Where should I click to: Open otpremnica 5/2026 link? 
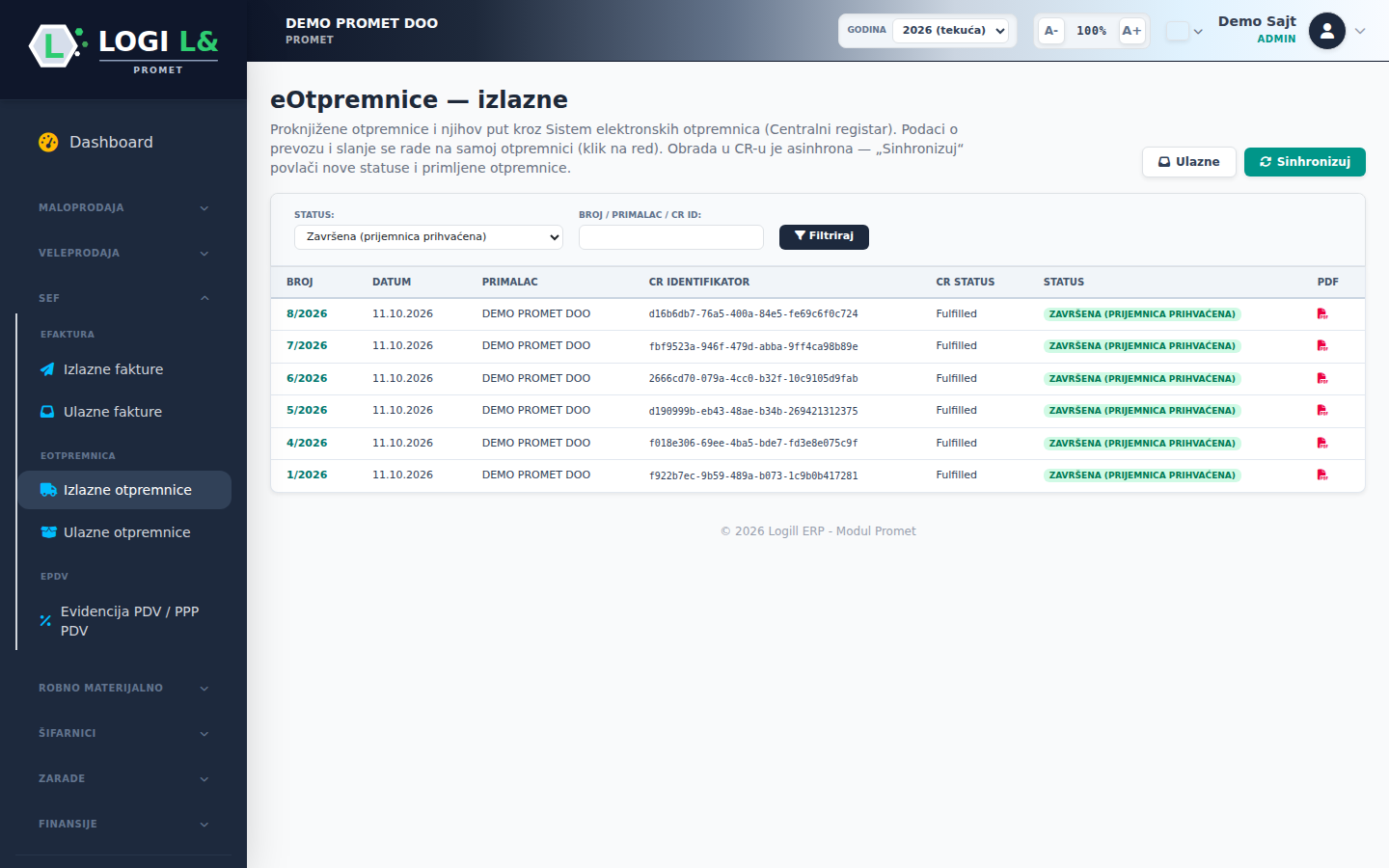[307, 411]
